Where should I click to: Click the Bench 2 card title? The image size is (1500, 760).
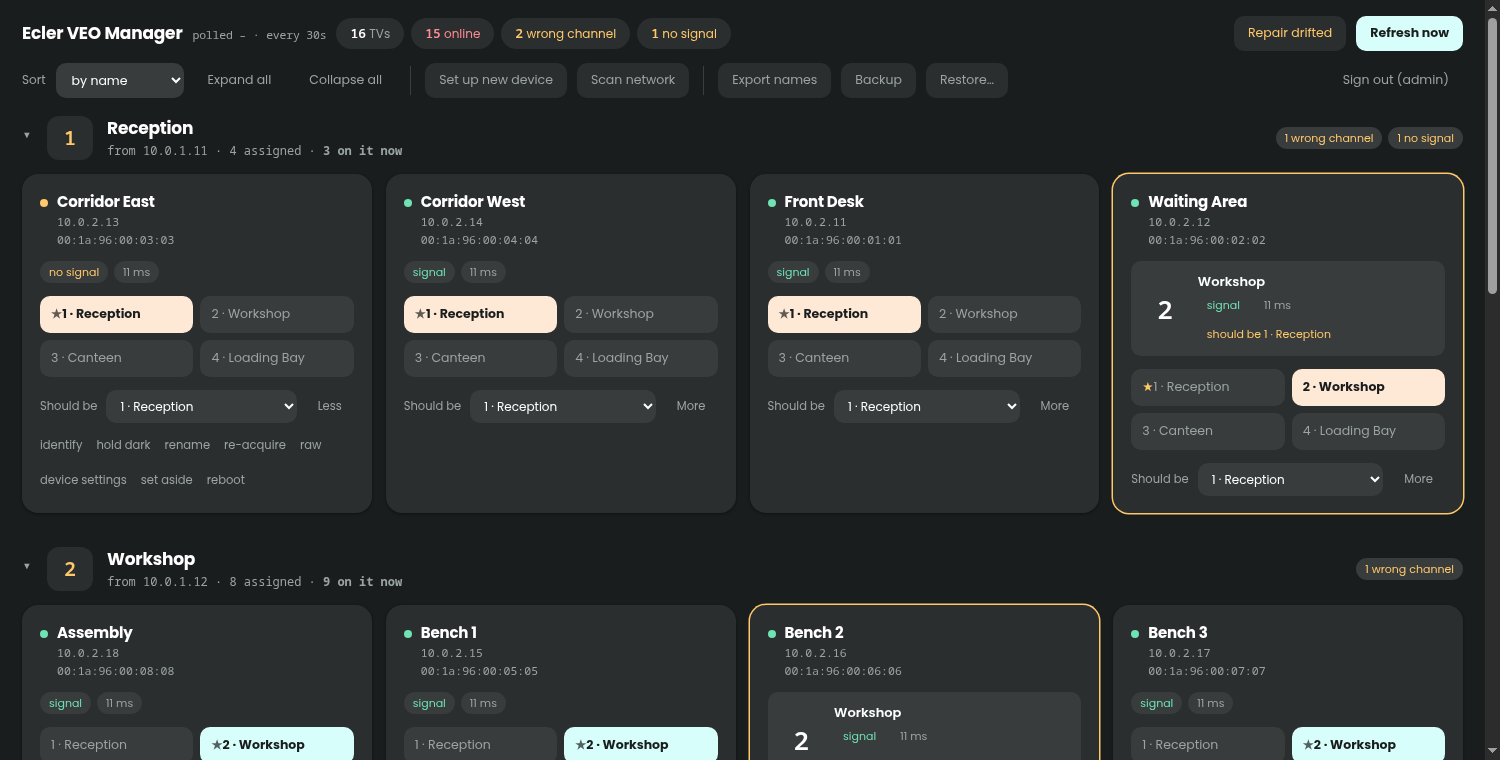(814, 632)
